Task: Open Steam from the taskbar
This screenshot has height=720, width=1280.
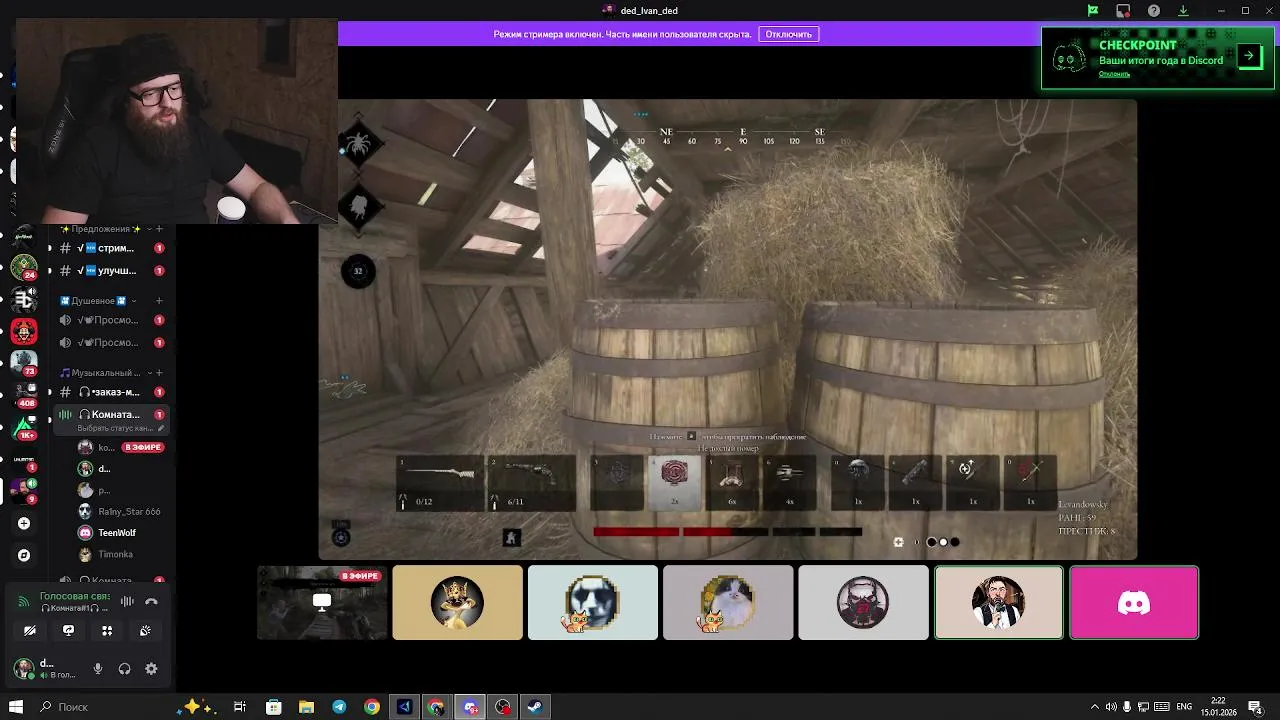Action: click(534, 707)
